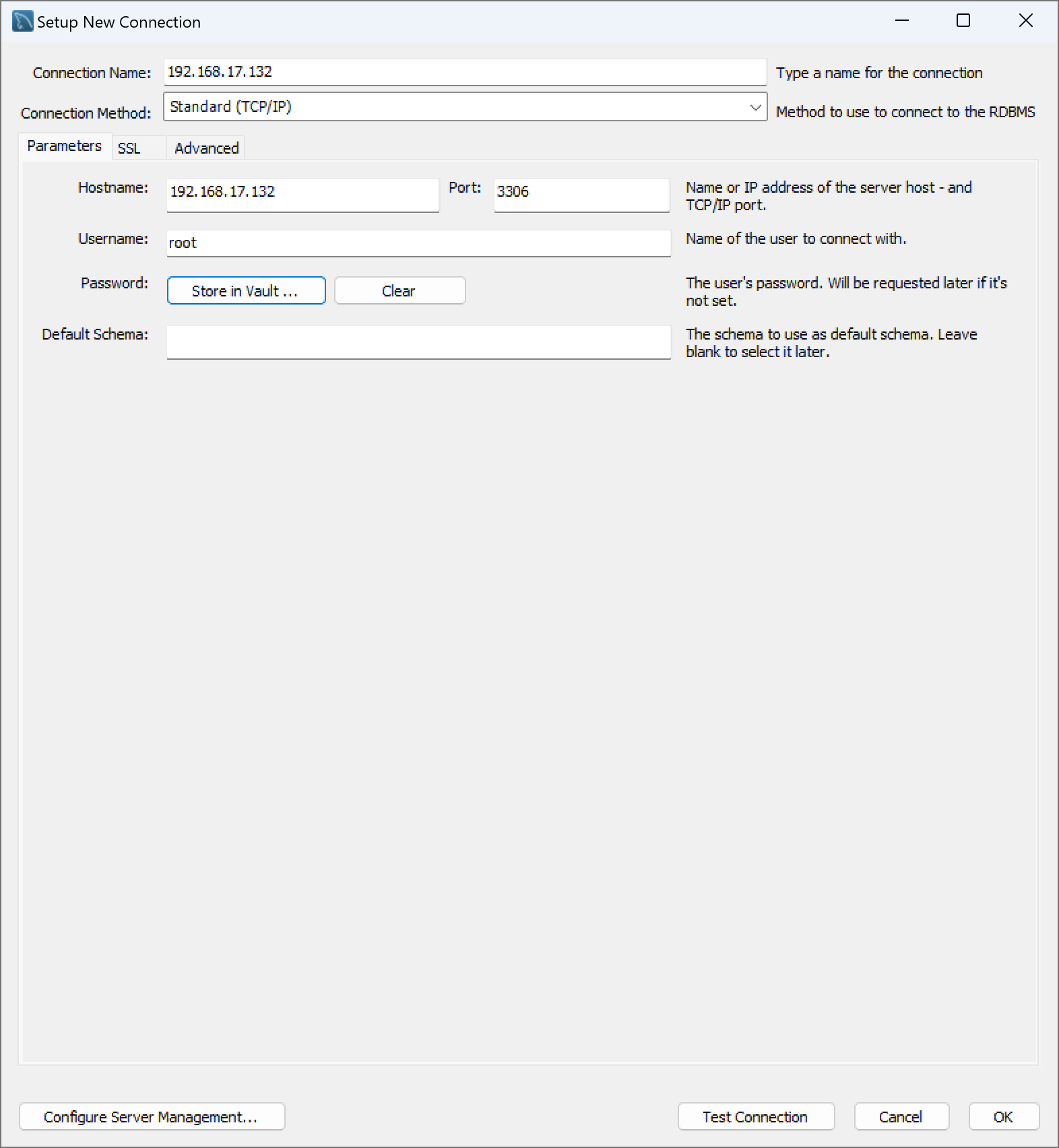The height and width of the screenshot is (1148, 1059).
Task: Click the Password label
Action: tap(115, 283)
